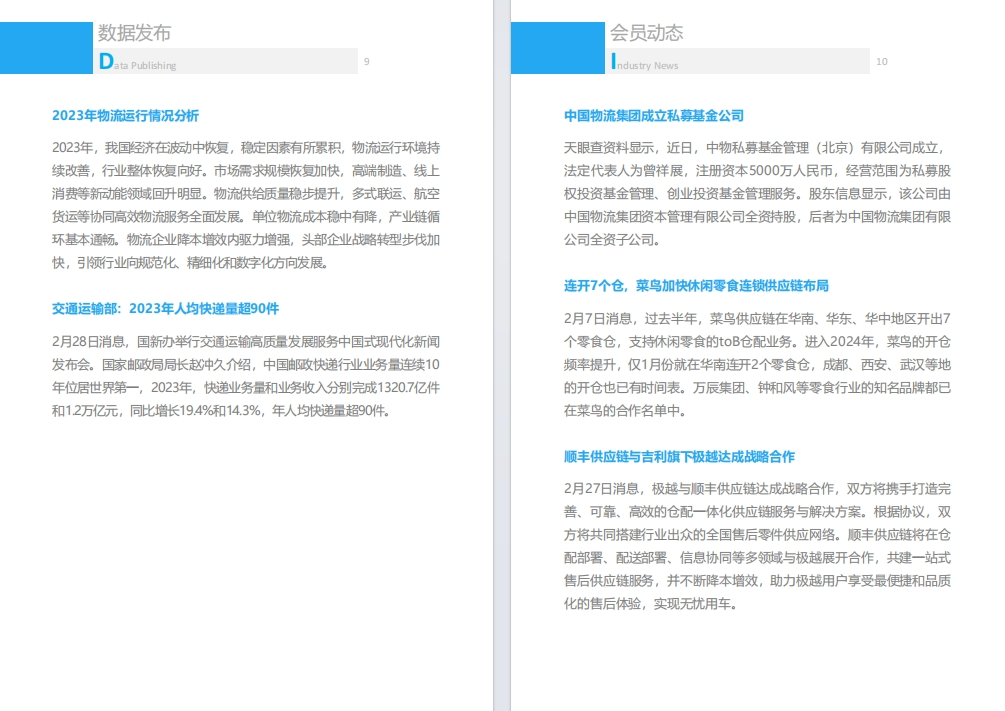
Task: Click the line starting 年位居世界第一
Action: coord(246,388)
